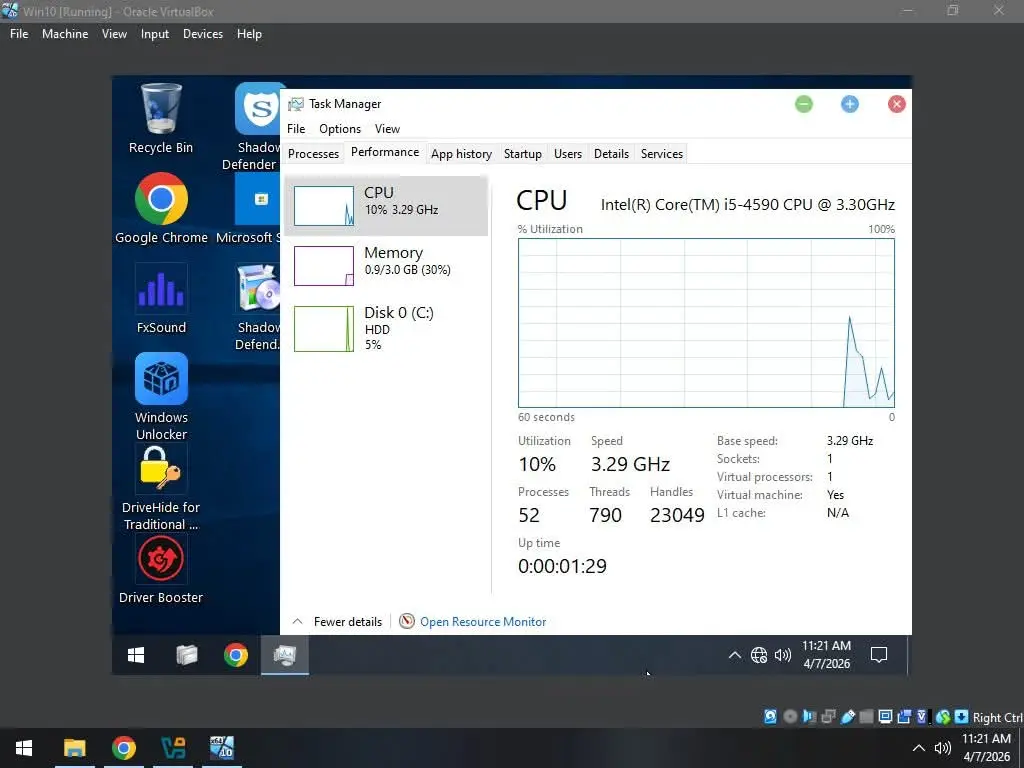Open the guest Action Center notification icon
Viewport: 1024px width, 768px height.
(x=879, y=655)
